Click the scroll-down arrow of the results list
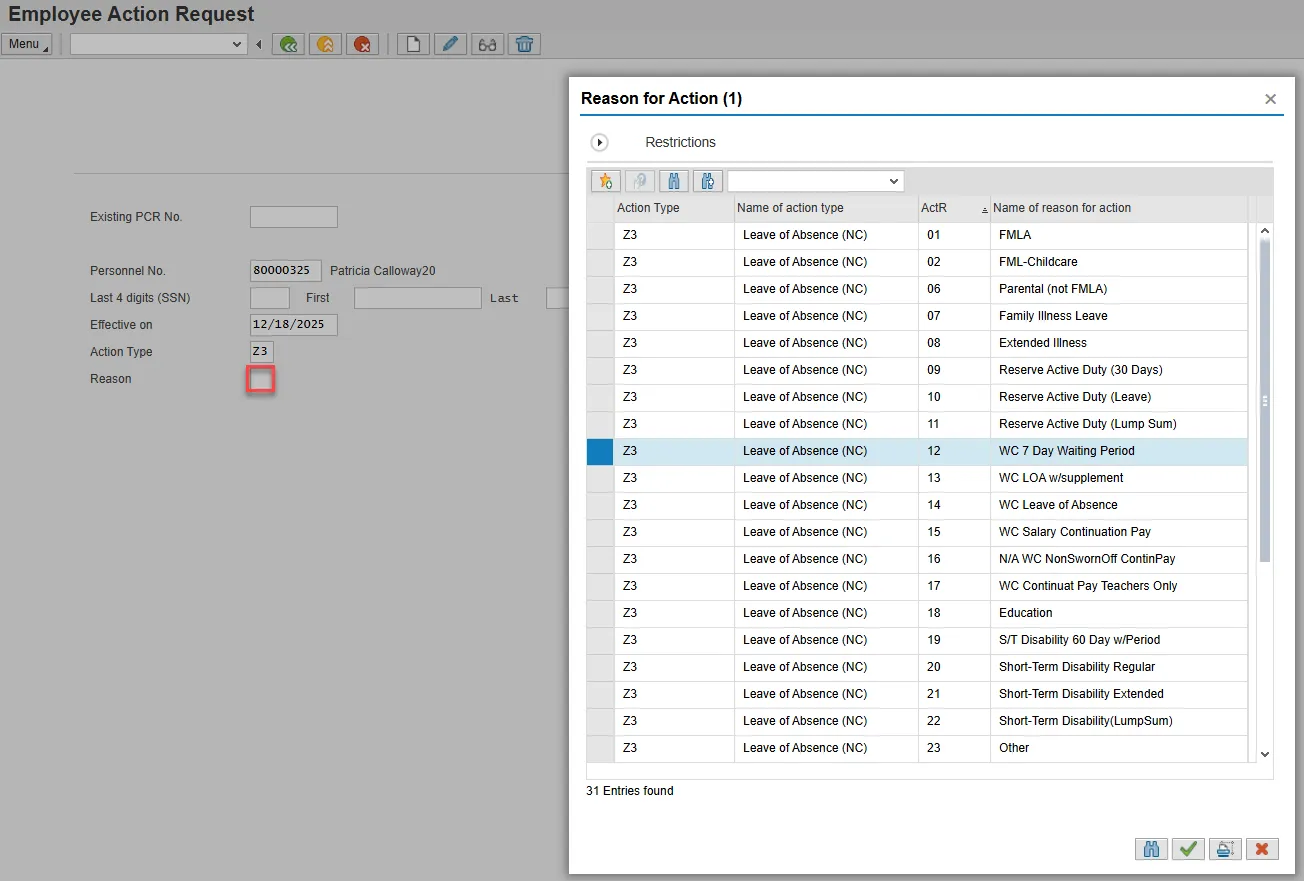This screenshot has width=1304, height=881. [x=1264, y=754]
